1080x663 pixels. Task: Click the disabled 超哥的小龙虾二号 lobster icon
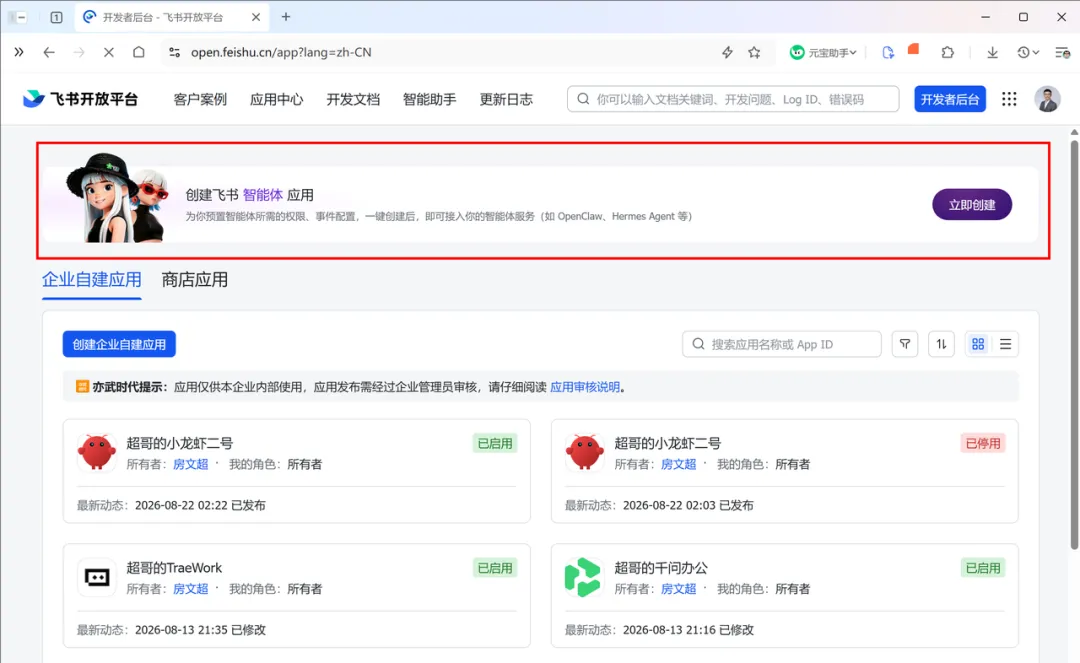pos(584,453)
